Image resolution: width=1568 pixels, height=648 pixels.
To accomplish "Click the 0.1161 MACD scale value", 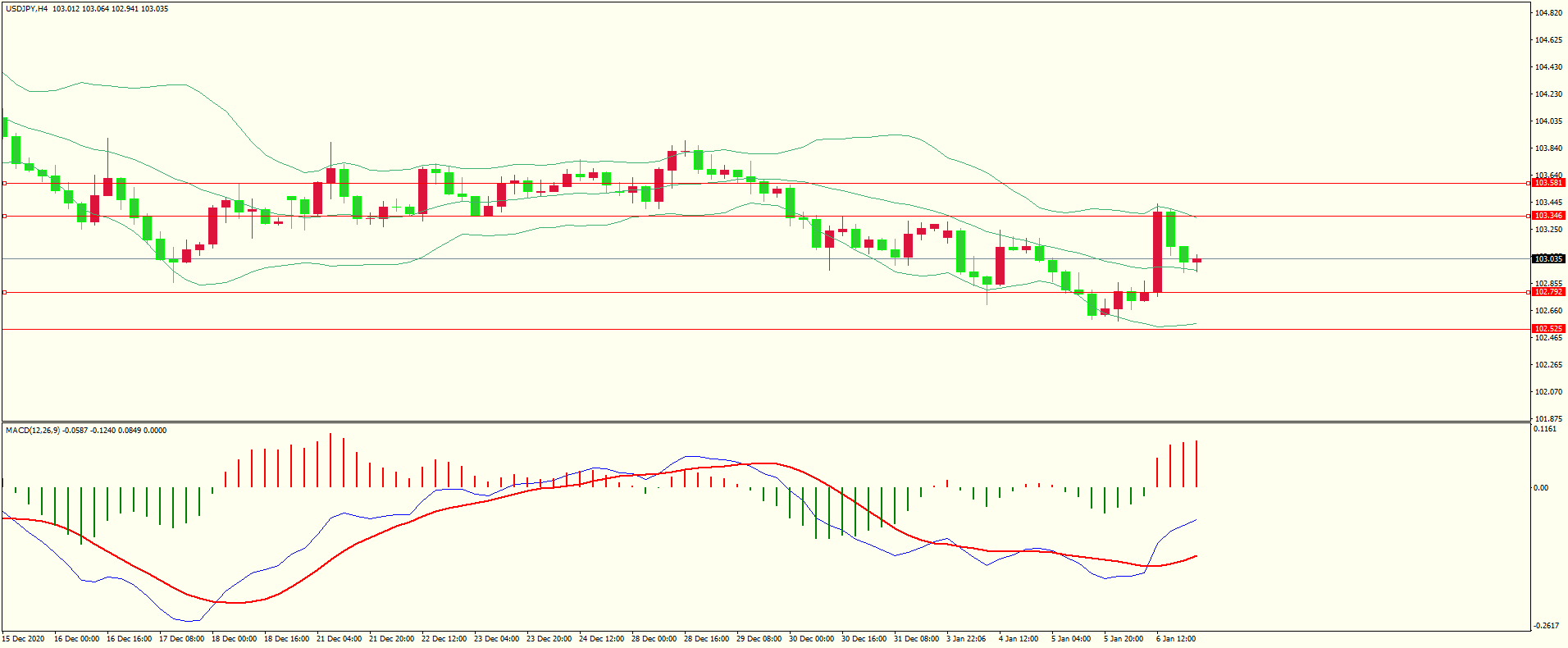I will click(1545, 429).
